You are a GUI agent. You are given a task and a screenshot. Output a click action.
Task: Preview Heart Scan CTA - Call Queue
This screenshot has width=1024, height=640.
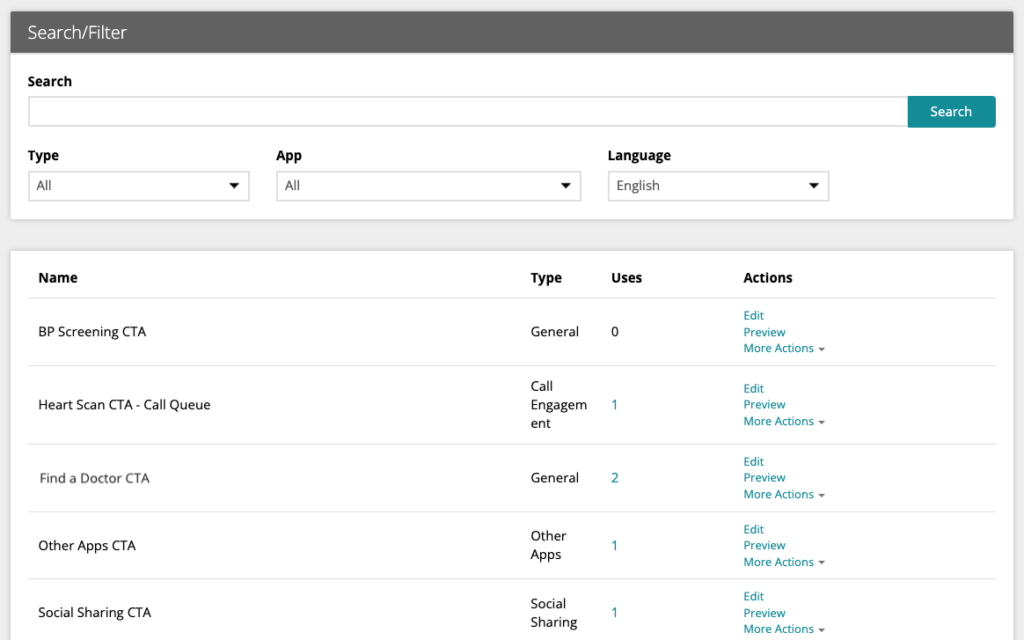(764, 404)
